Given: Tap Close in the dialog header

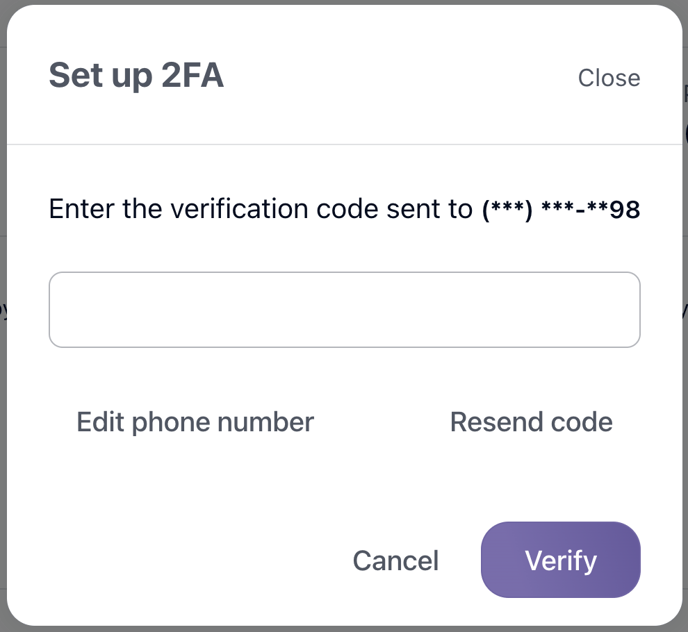Looking at the screenshot, I should (608, 78).
